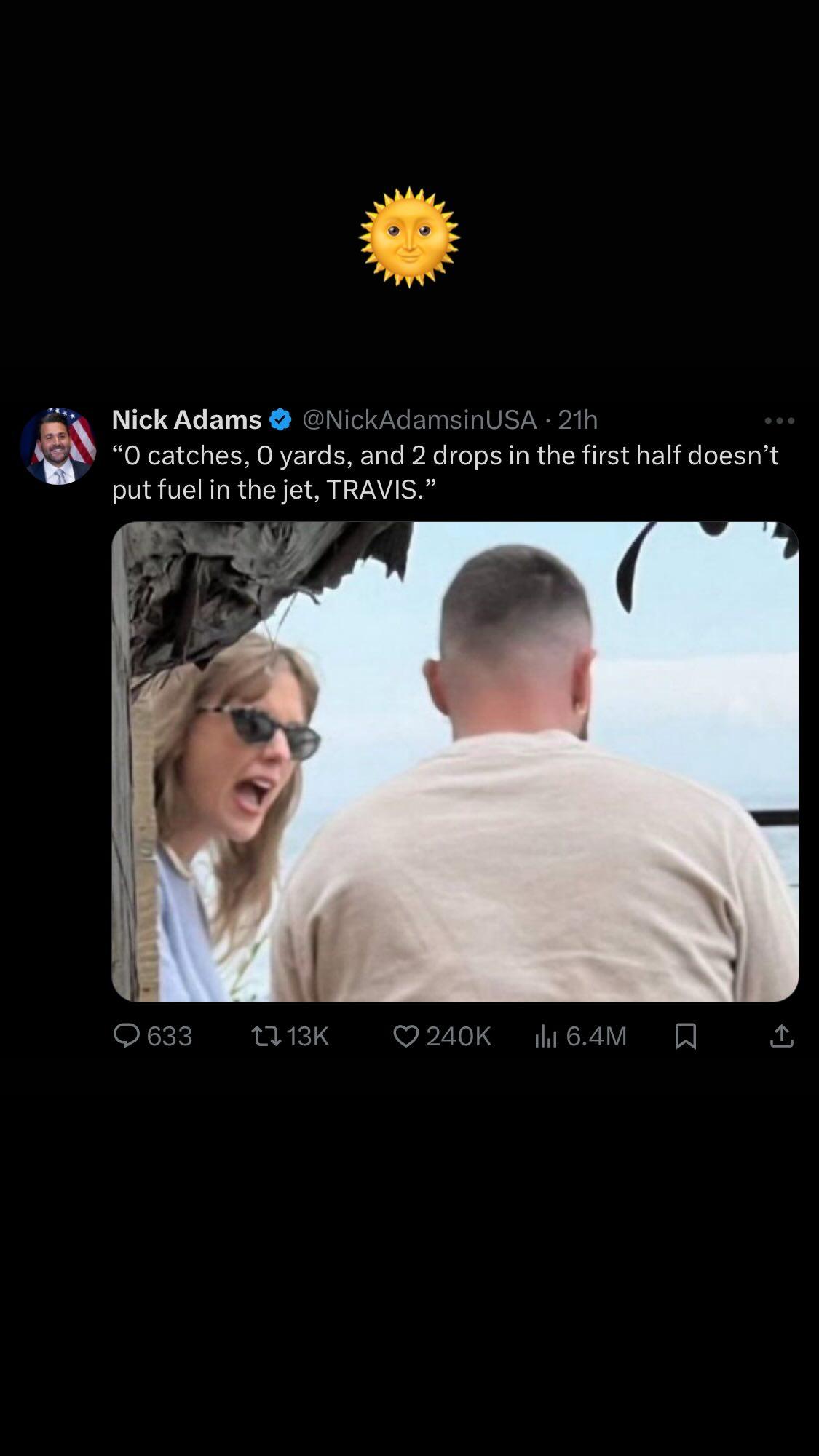Tap the blue verified badge
The image size is (819, 1456).
(280, 420)
